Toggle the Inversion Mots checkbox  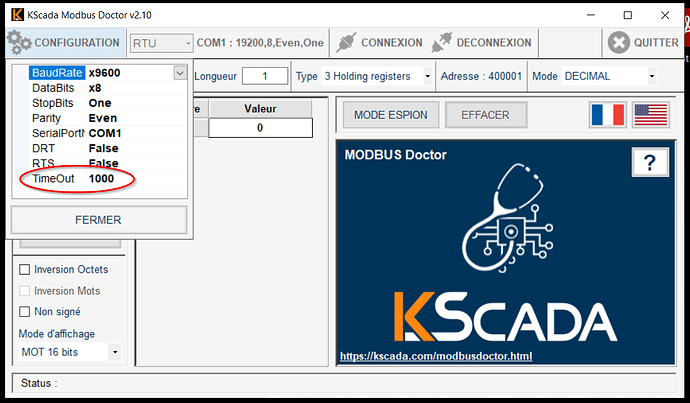click(x=25, y=291)
